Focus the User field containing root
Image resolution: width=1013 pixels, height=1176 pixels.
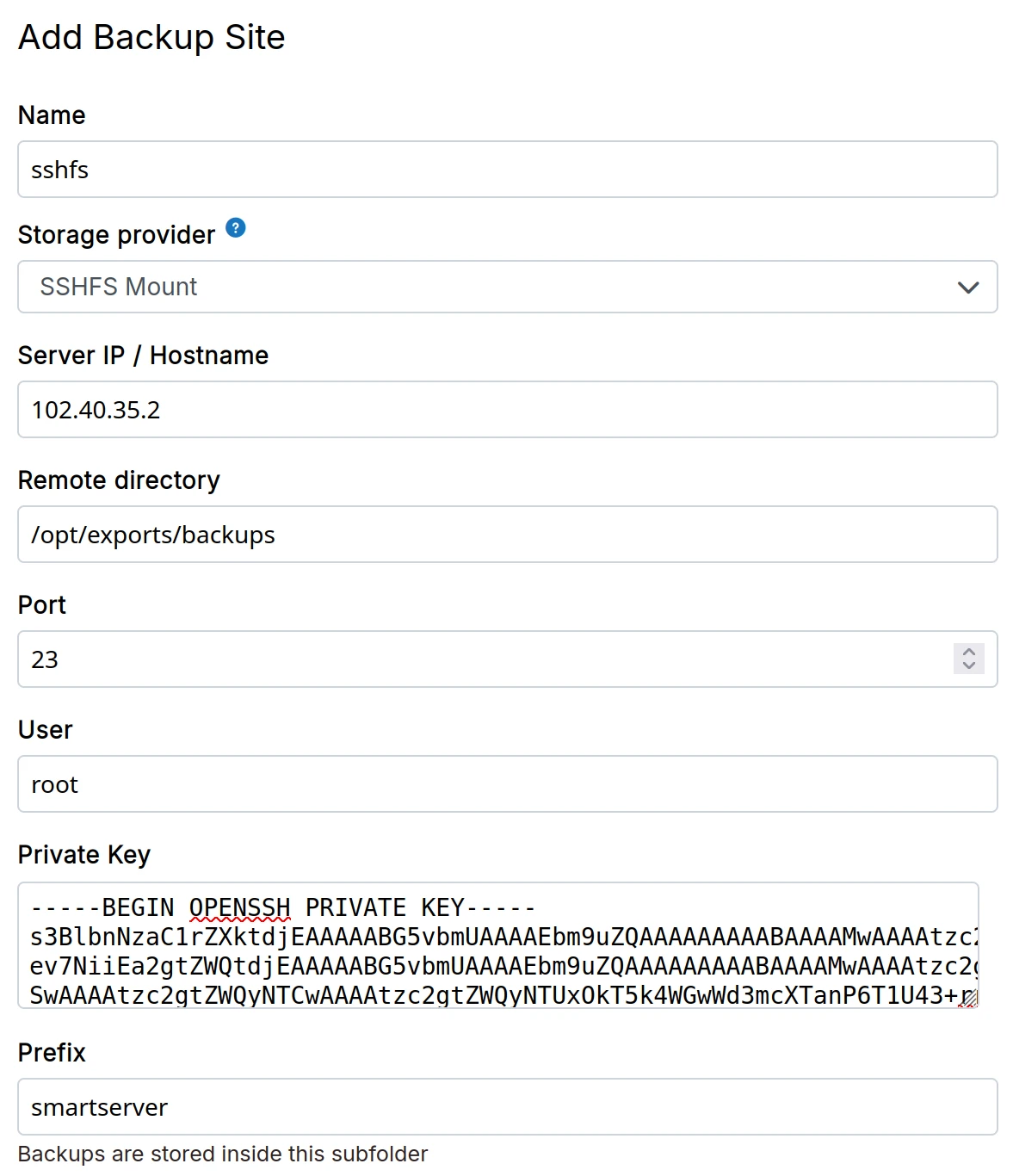507,784
